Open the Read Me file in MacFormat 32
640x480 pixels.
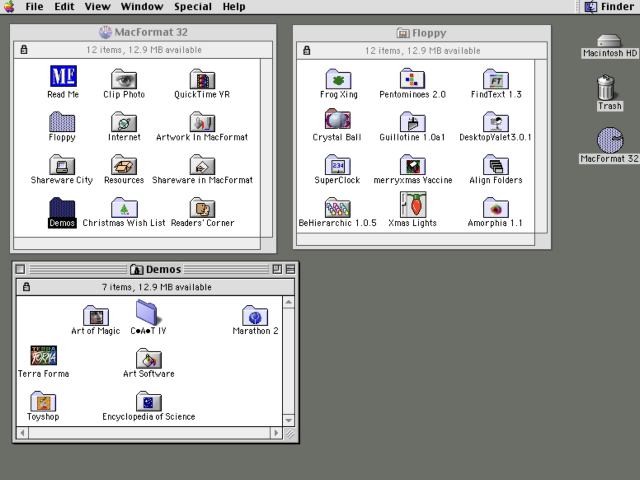point(63,76)
